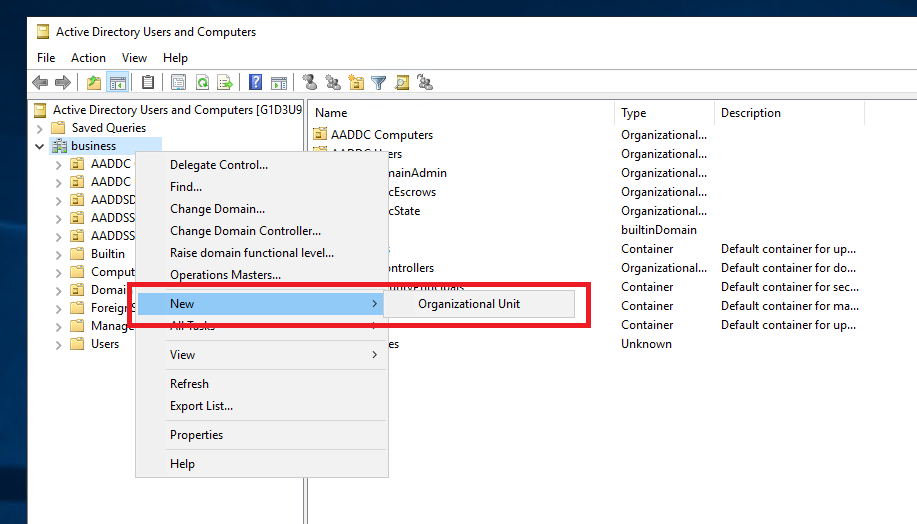Open the Help menu in menu bar
Screen dimensions: 917x524
coord(175,58)
